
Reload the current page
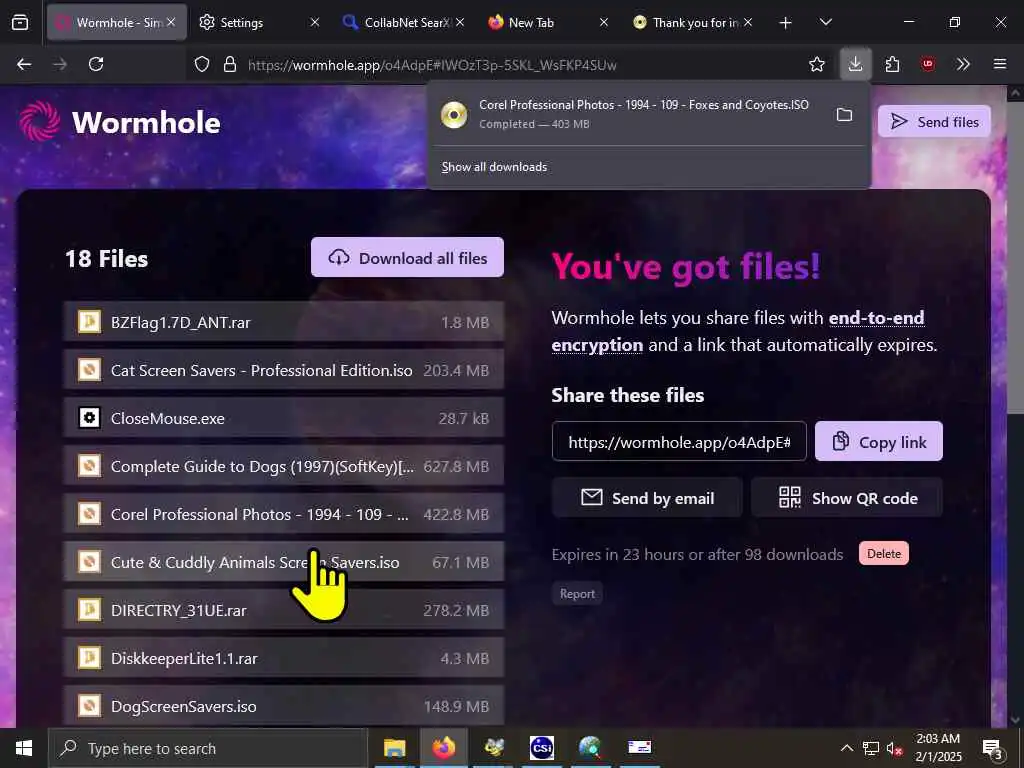(x=96, y=64)
